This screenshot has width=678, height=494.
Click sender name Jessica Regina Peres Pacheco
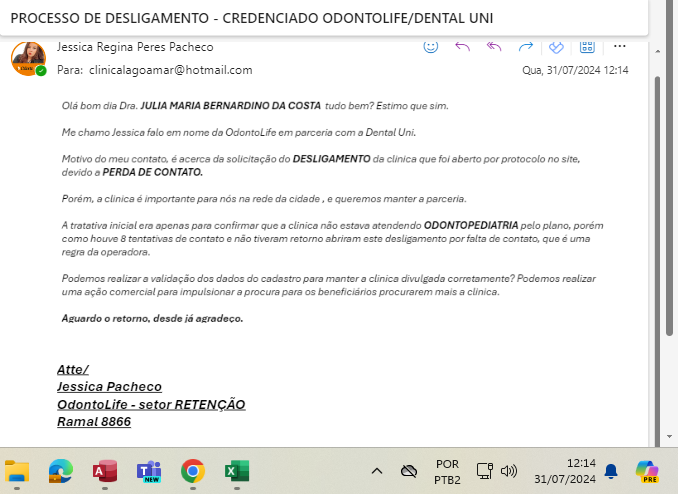(135, 47)
